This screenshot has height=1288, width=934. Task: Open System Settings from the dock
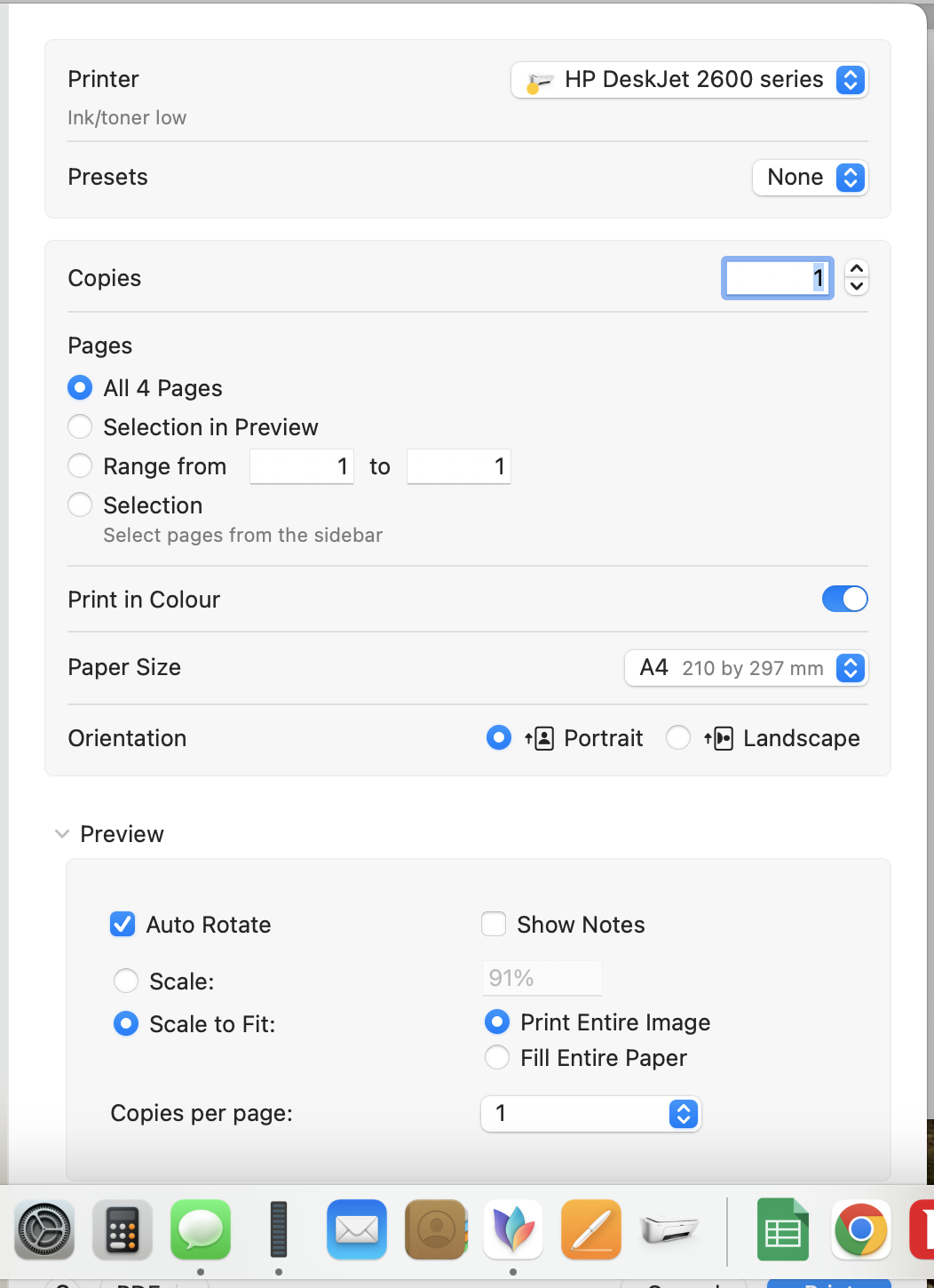(44, 1230)
